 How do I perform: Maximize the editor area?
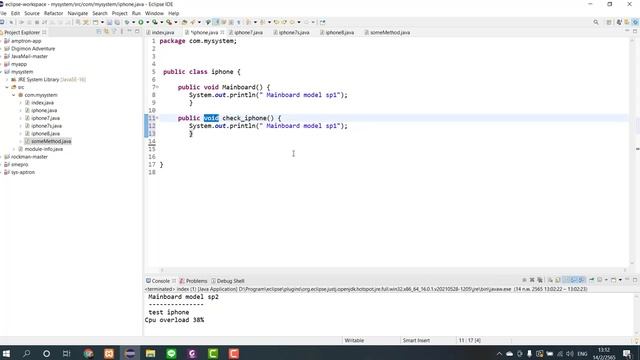635,31
